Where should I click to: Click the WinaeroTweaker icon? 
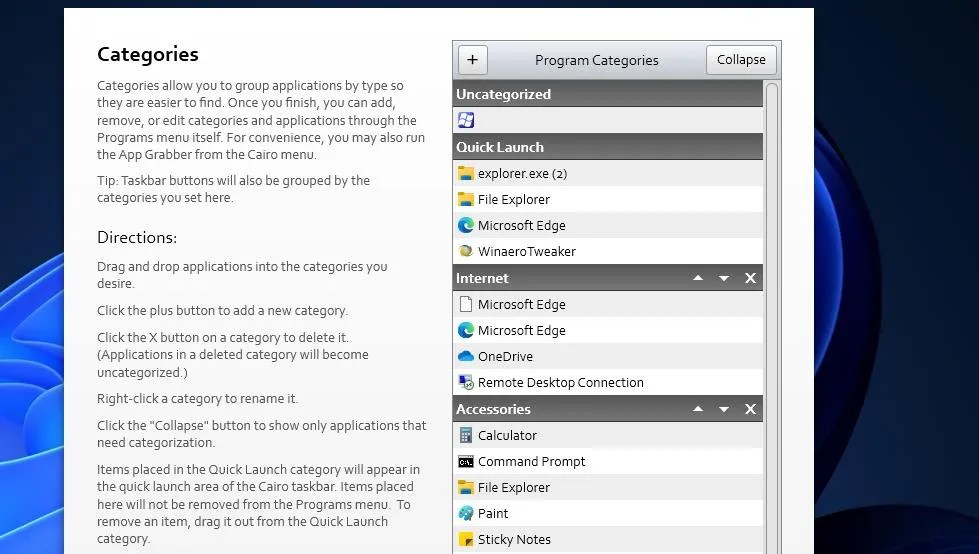click(466, 251)
